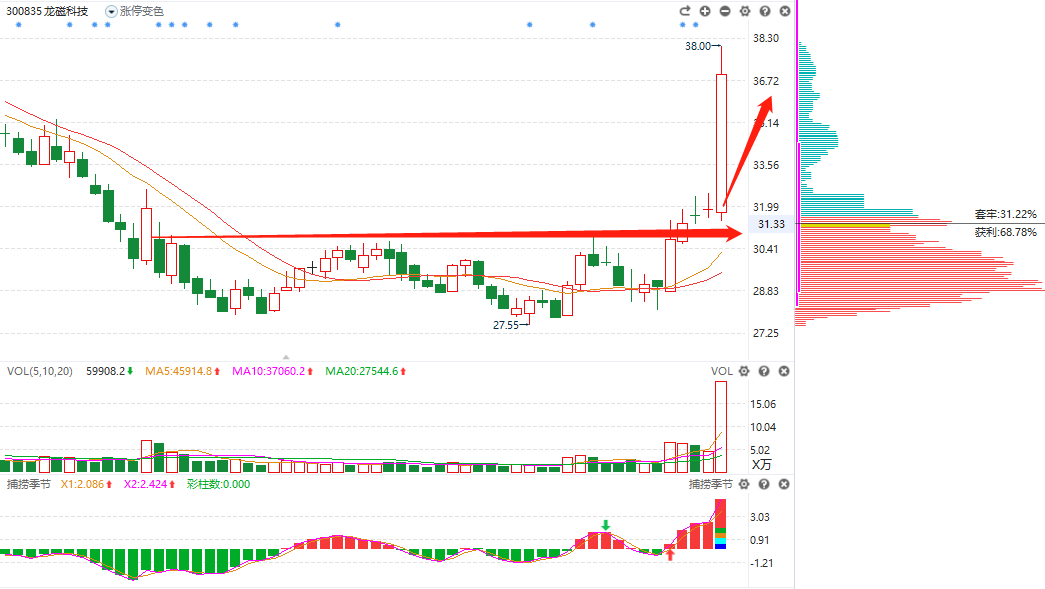Click the redo/share arrow icon in chart toolbar
The height and width of the screenshot is (589, 1045).
[685, 11]
